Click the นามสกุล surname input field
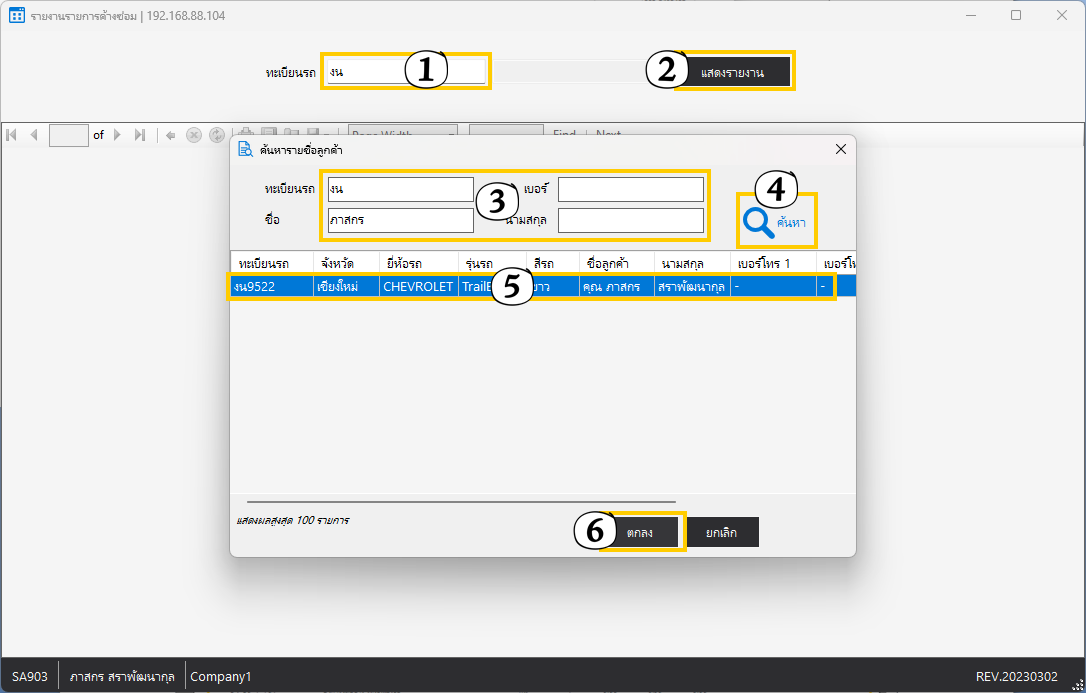This screenshot has width=1086, height=693. pos(630,220)
